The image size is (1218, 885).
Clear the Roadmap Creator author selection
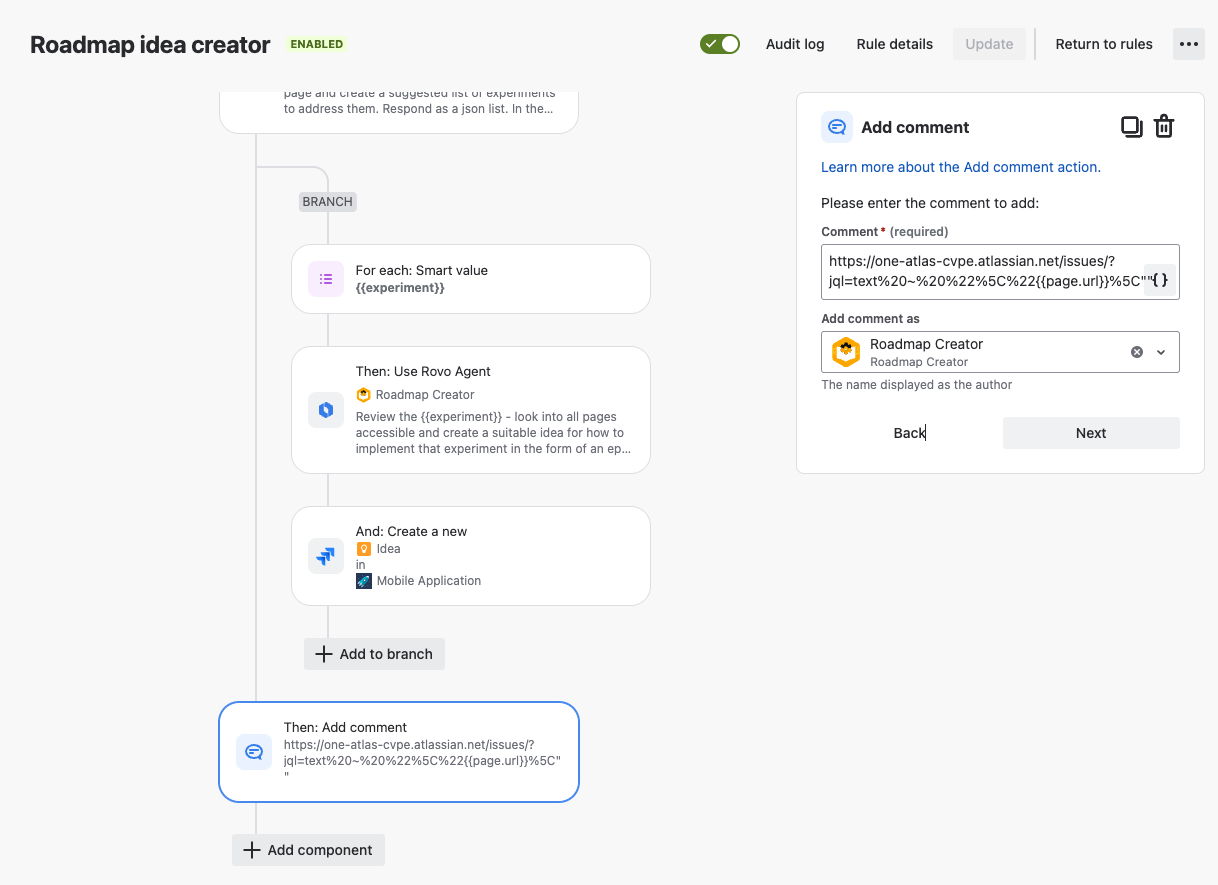tap(1137, 352)
